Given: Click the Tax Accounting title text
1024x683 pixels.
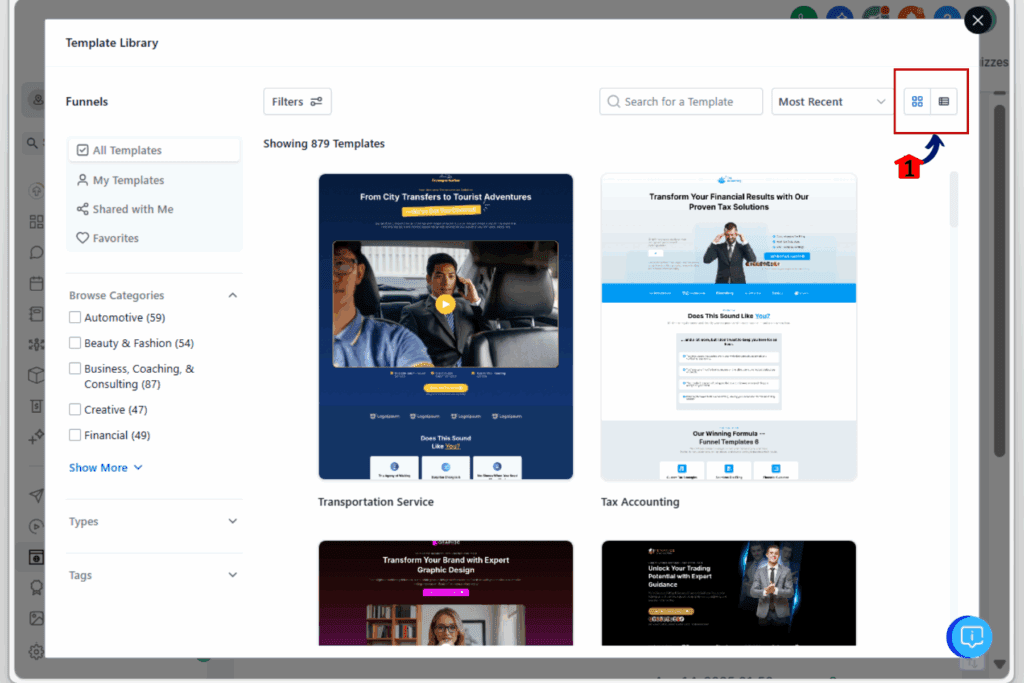Looking at the screenshot, I should (640, 501).
